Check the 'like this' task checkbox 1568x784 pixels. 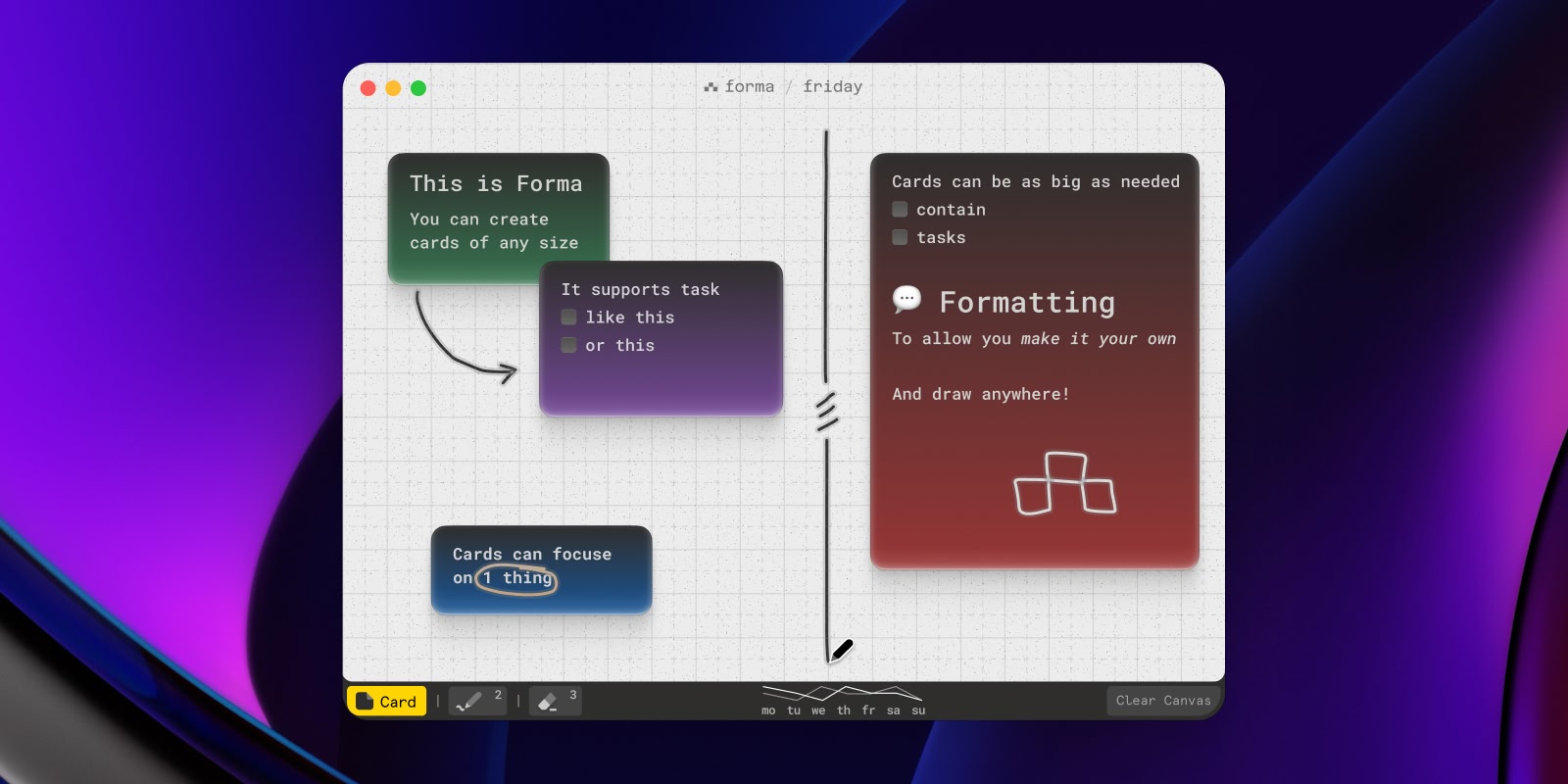tap(568, 318)
